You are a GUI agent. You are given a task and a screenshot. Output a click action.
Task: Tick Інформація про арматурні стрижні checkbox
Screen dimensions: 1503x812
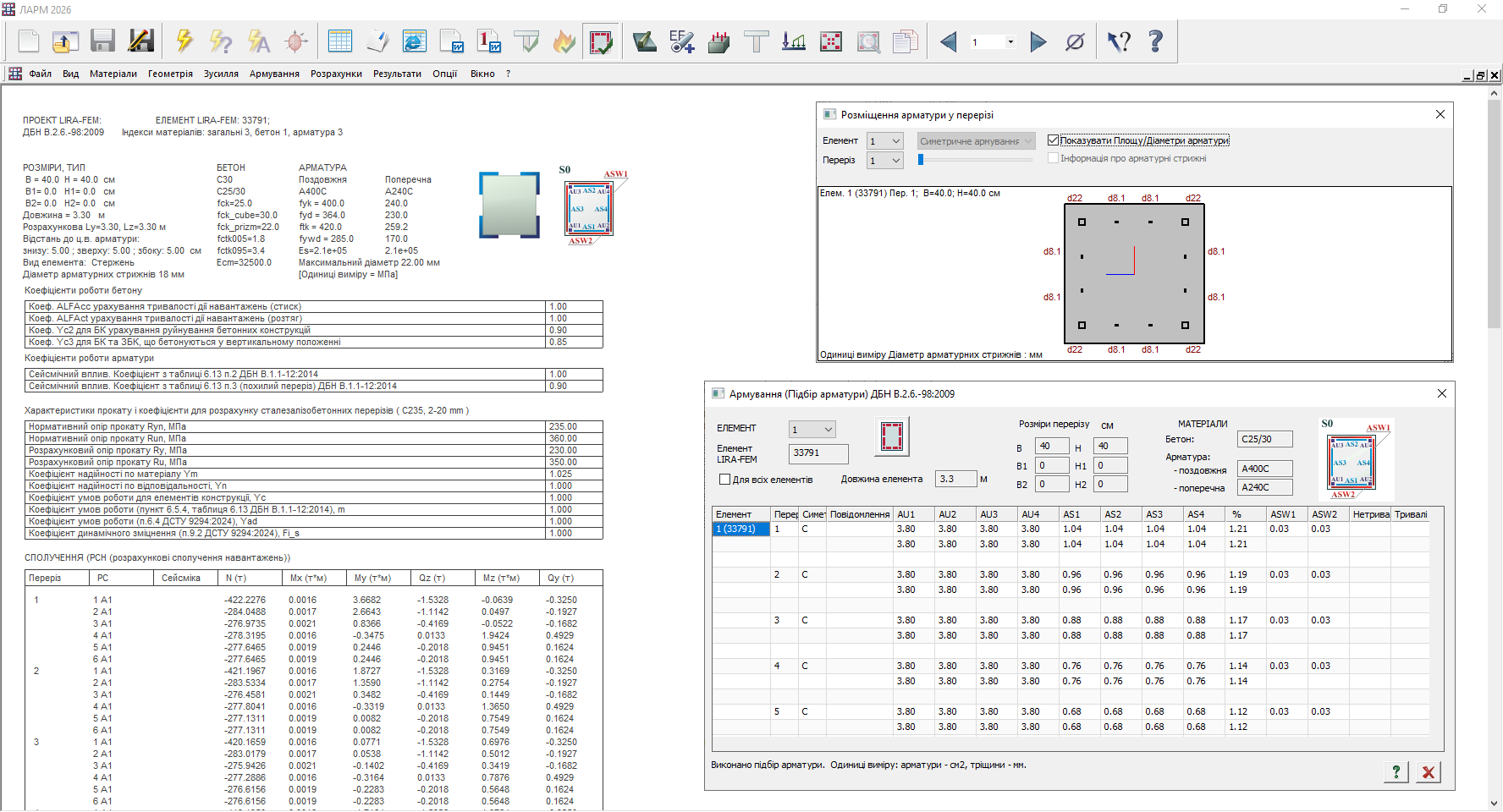tap(1054, 158)
